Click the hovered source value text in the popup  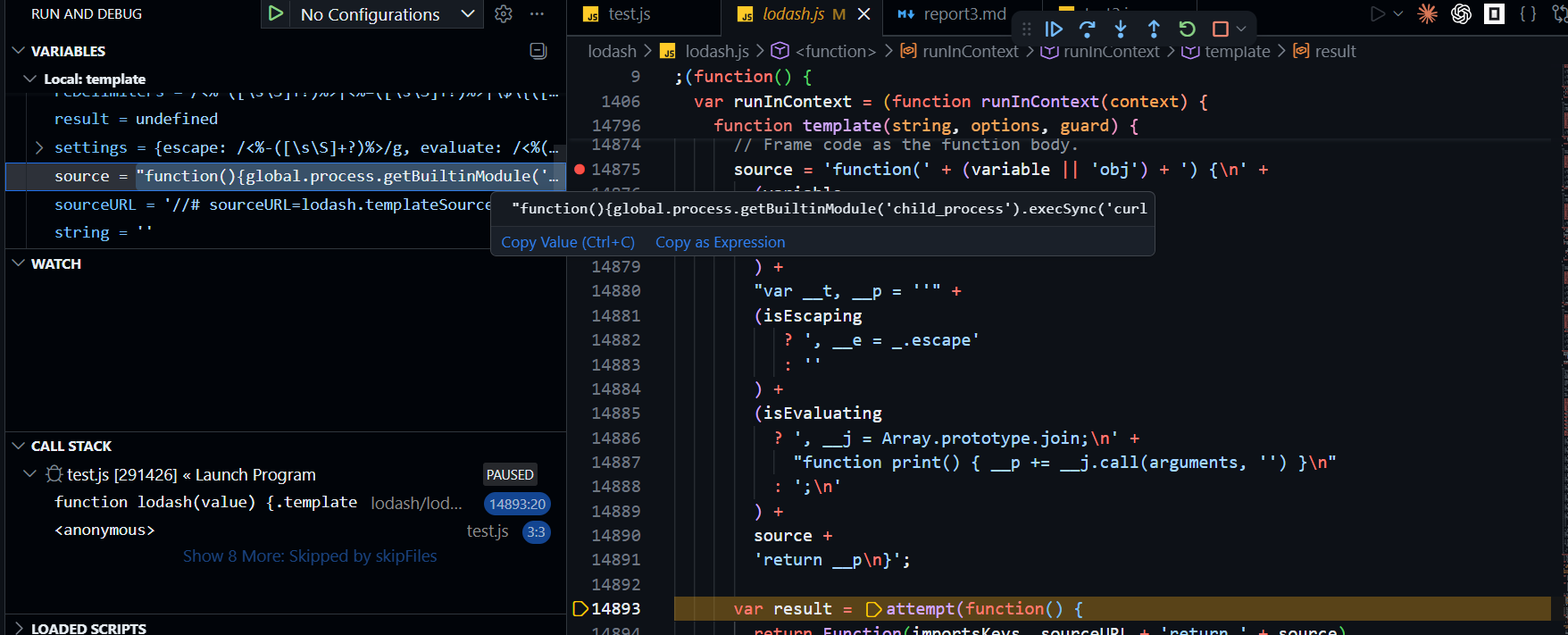[829, 208]
